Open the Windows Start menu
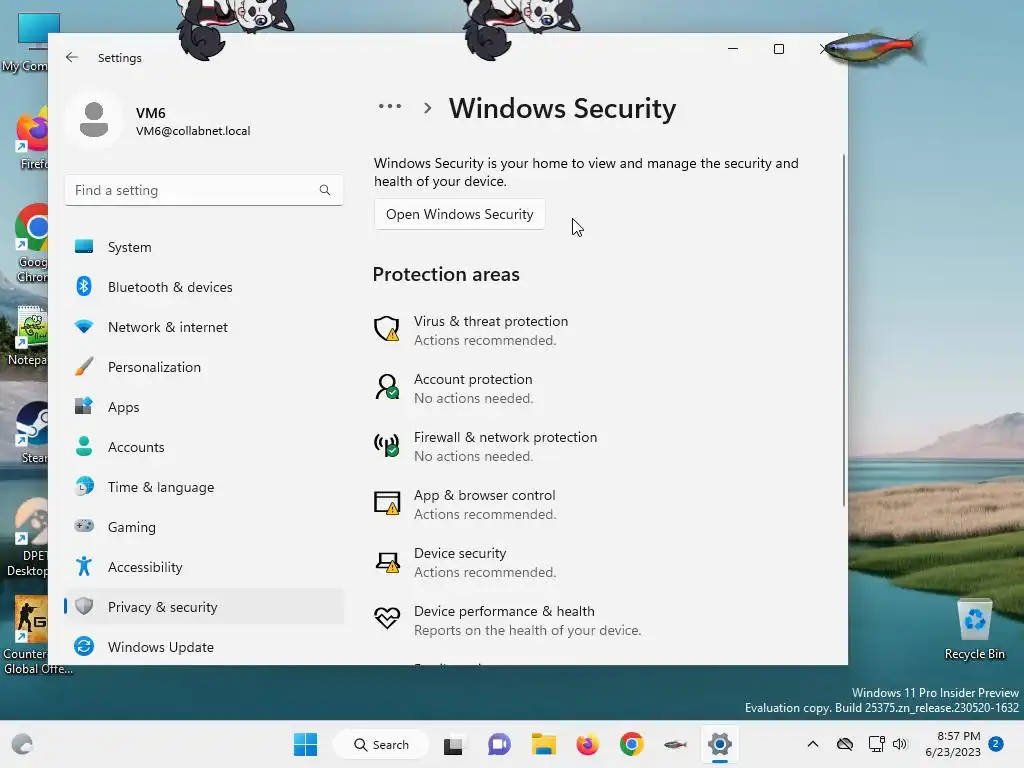 (x=305, y=744)
